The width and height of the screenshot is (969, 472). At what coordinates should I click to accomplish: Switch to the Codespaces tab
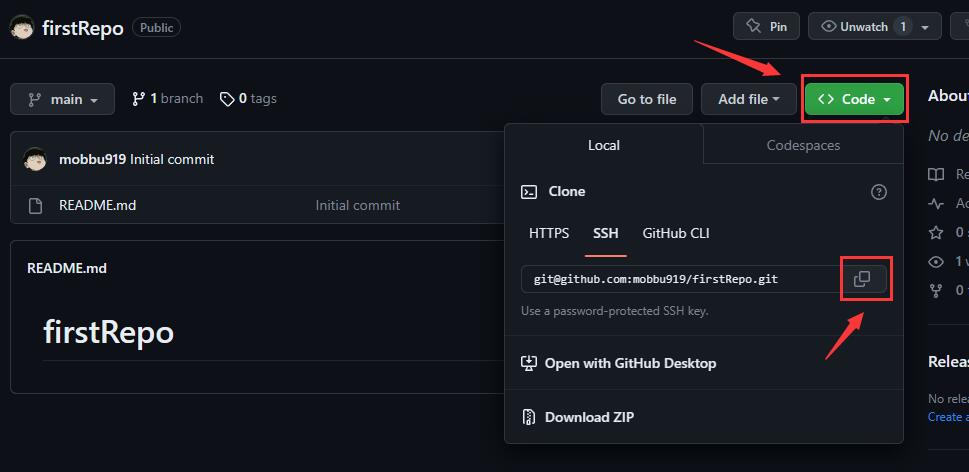(x=803, y=145)
